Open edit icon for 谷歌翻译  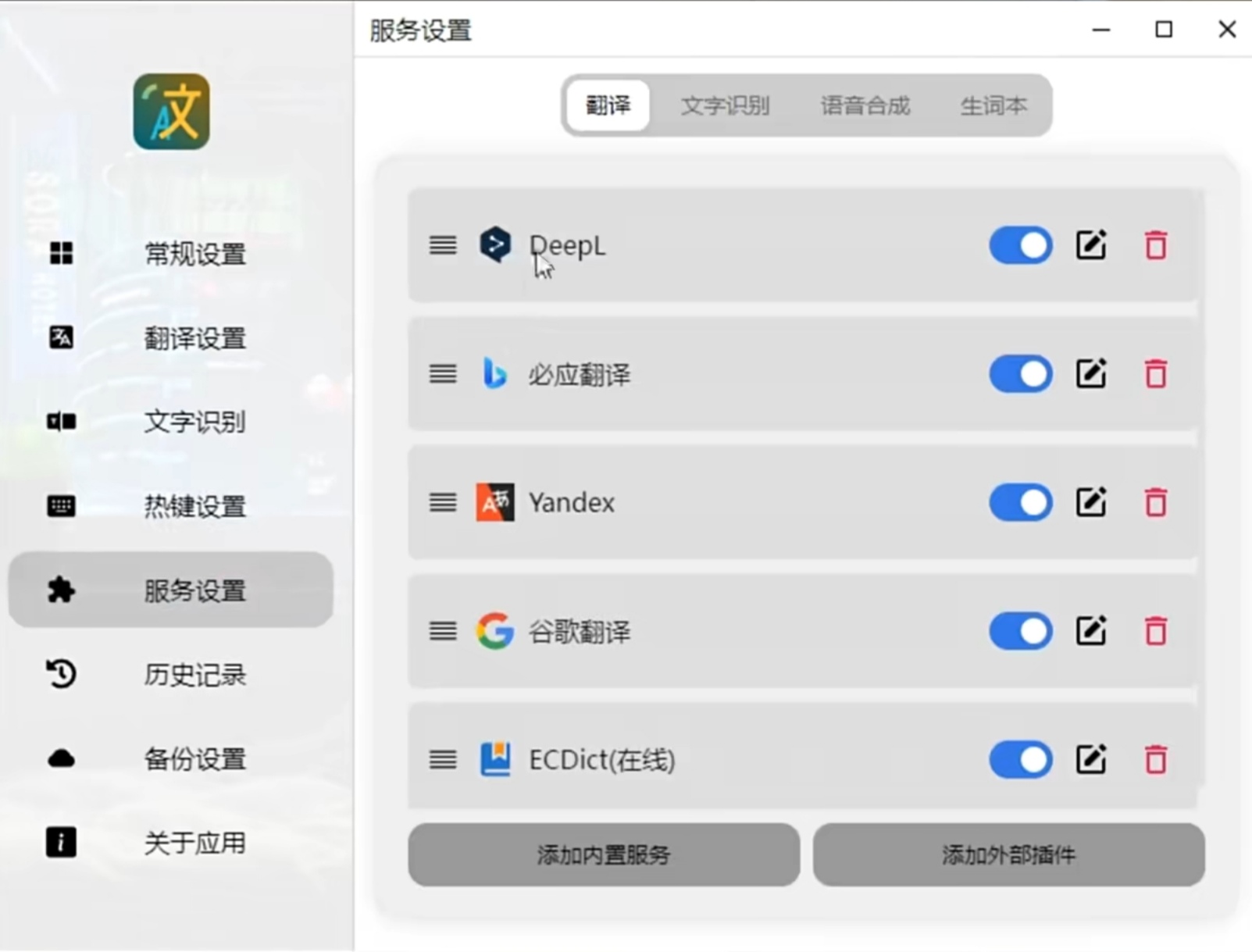pos(1090,631)
